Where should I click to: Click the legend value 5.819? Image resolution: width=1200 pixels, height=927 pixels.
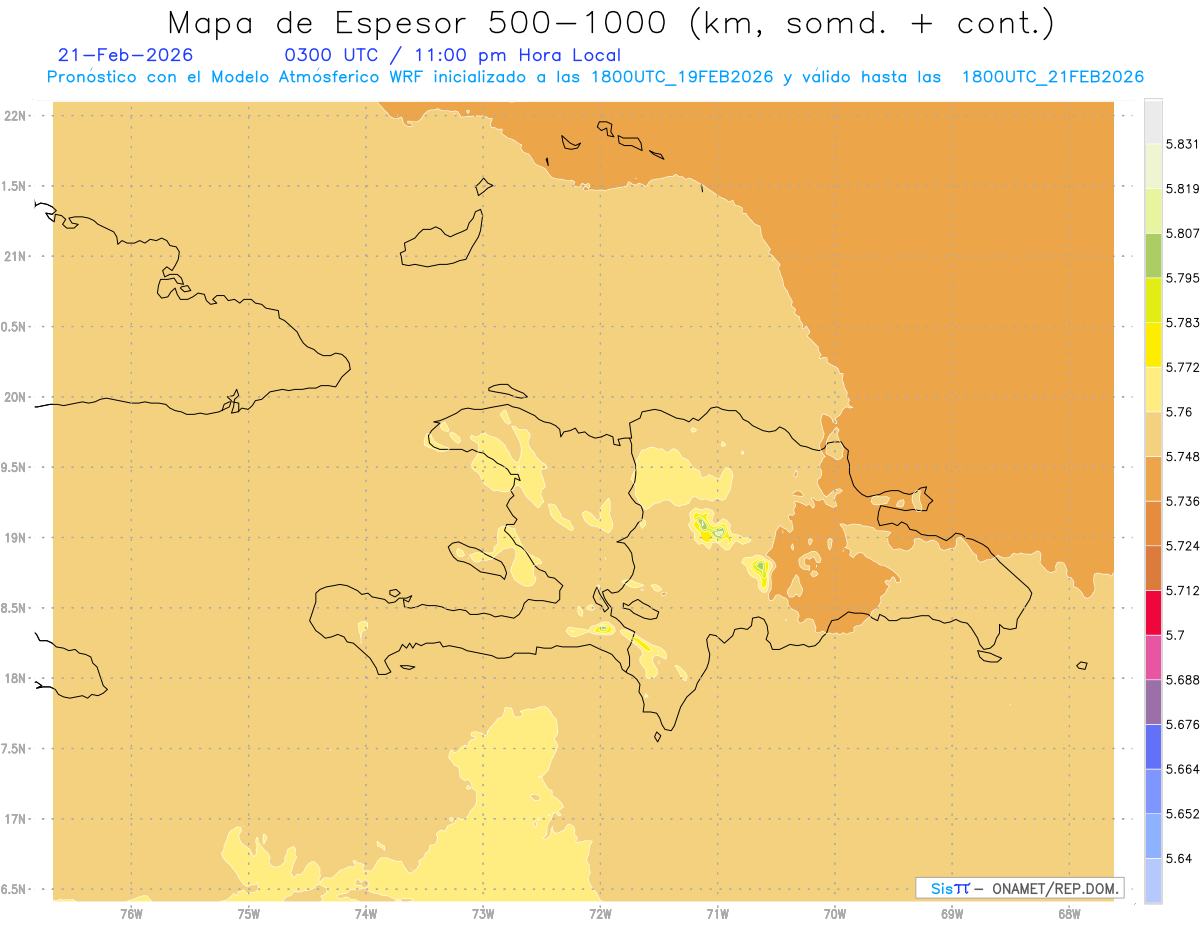pos(1182,189)
